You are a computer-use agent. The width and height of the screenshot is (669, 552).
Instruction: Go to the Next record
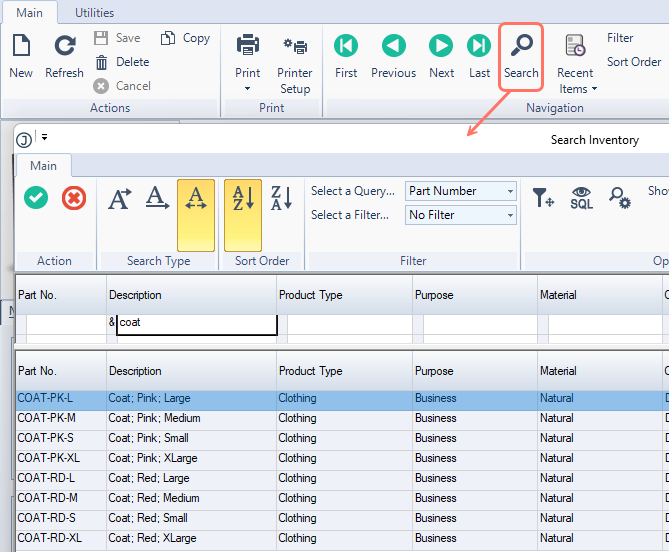[441, 56]
